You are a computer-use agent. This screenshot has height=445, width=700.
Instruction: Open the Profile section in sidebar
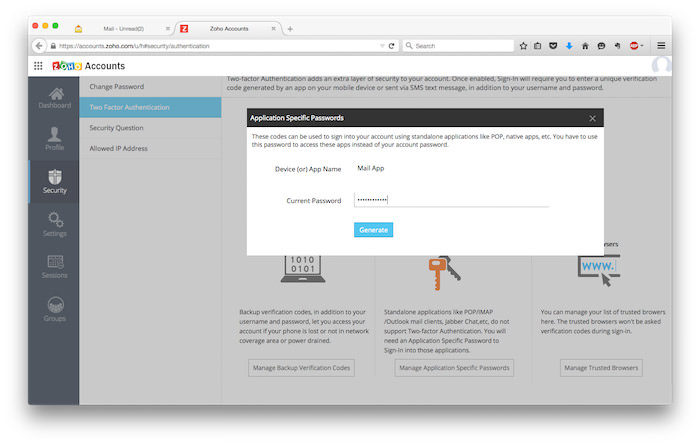54,138
